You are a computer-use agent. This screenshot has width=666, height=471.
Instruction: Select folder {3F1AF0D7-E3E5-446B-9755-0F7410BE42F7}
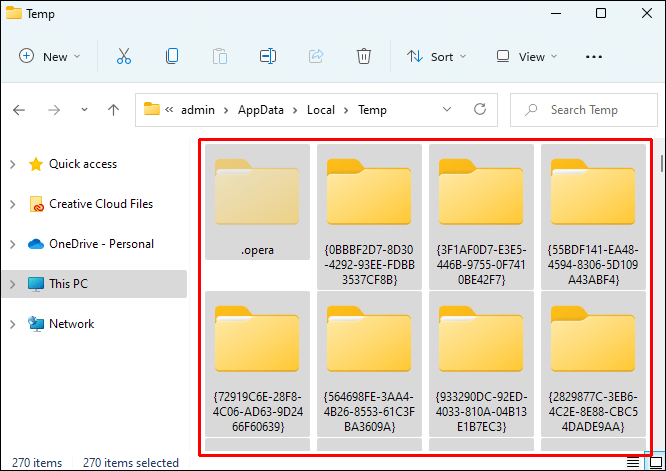coord(481,217)
